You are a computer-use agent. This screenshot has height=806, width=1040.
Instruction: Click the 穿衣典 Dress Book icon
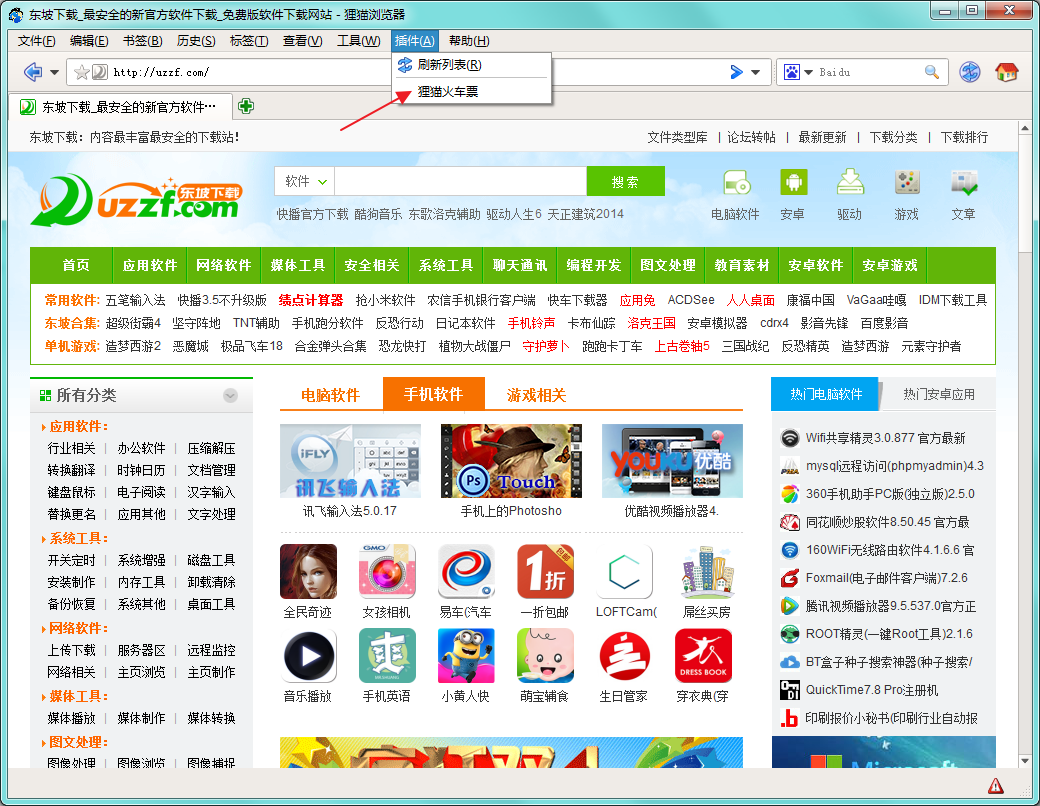click(x=704, y=656)
